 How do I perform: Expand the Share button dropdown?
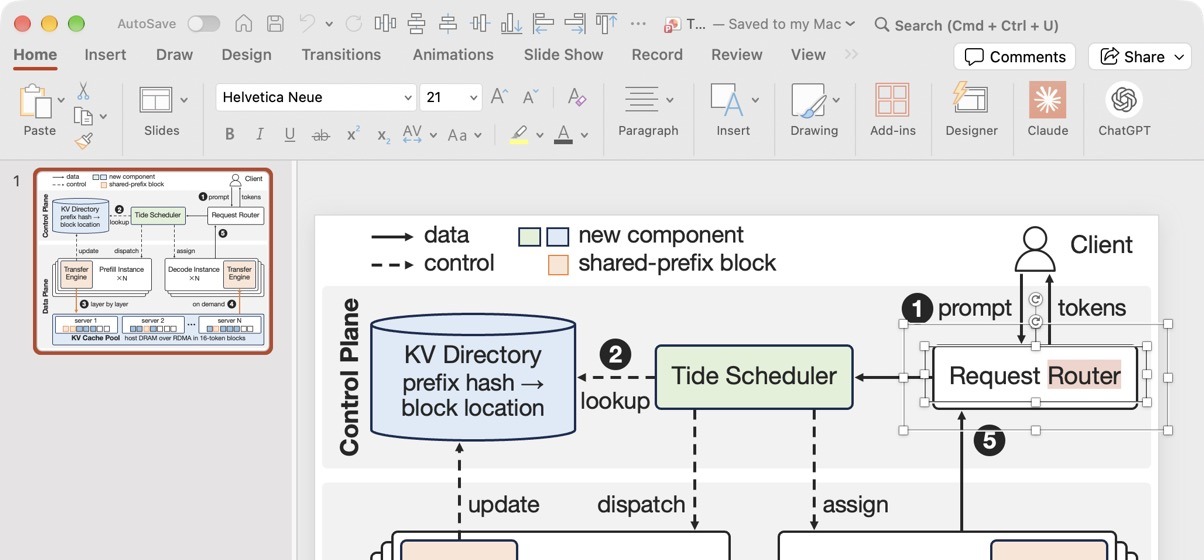point(1179,57)
